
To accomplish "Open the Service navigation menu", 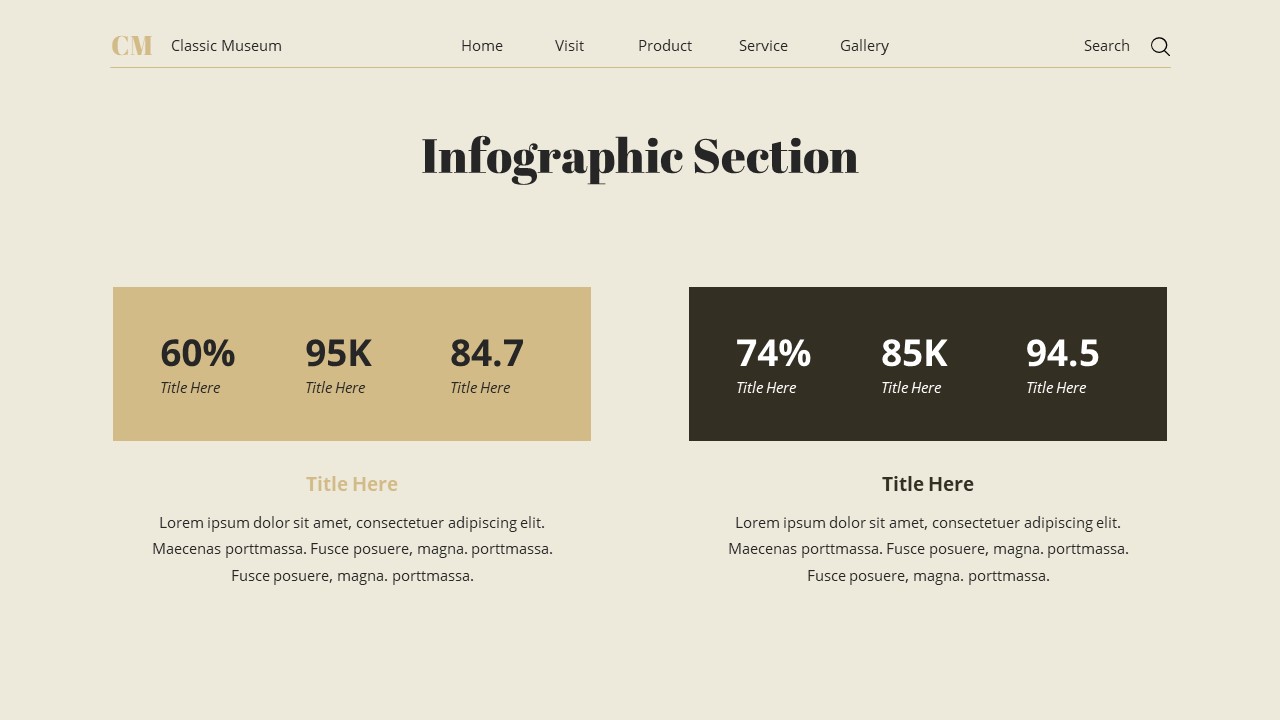I will [763, 45].
